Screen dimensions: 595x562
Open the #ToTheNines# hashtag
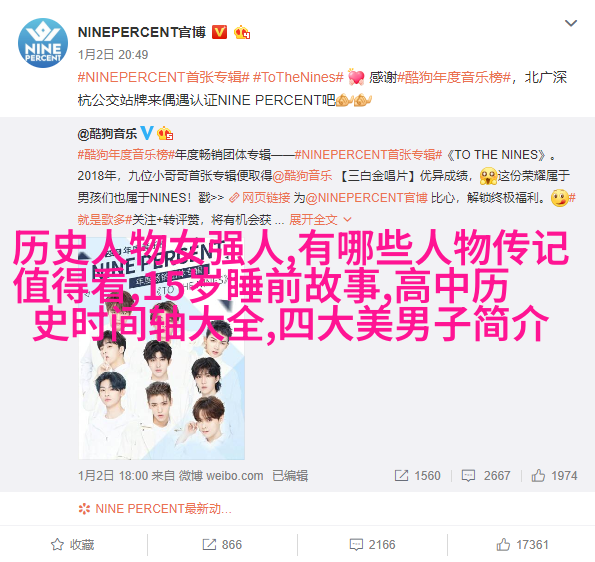298,77
